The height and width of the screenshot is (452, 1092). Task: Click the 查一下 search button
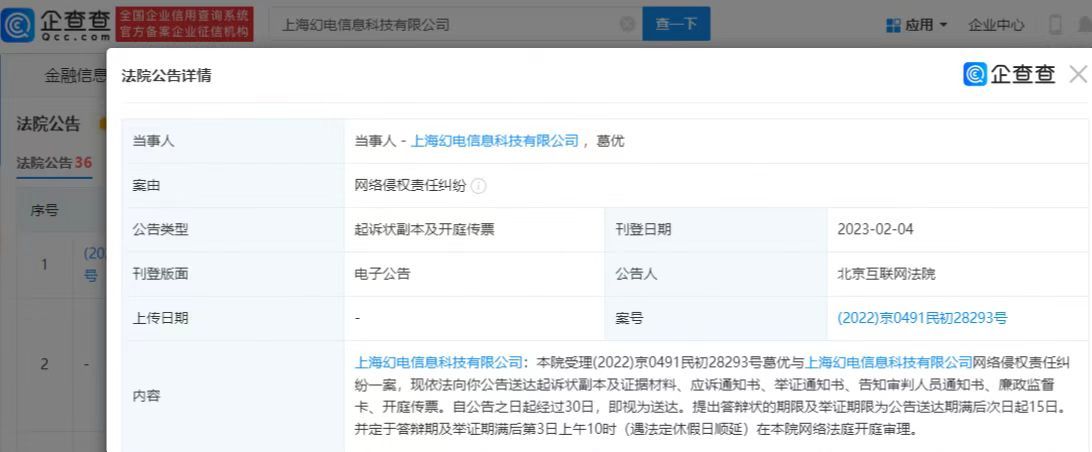[x=676, y=24]
